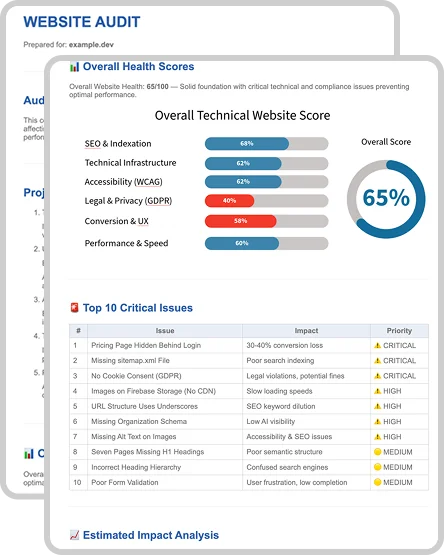Viewport: 444px width, 555px height.
Task: Click the WEBSITE AUDIT title on the back page
Action: click(x=82, y=22)
